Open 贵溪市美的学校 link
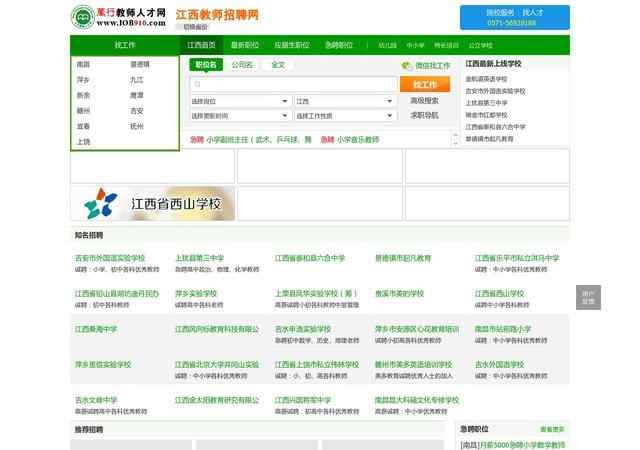The width and height of the screenshot is (640, 450). (399, 294)
